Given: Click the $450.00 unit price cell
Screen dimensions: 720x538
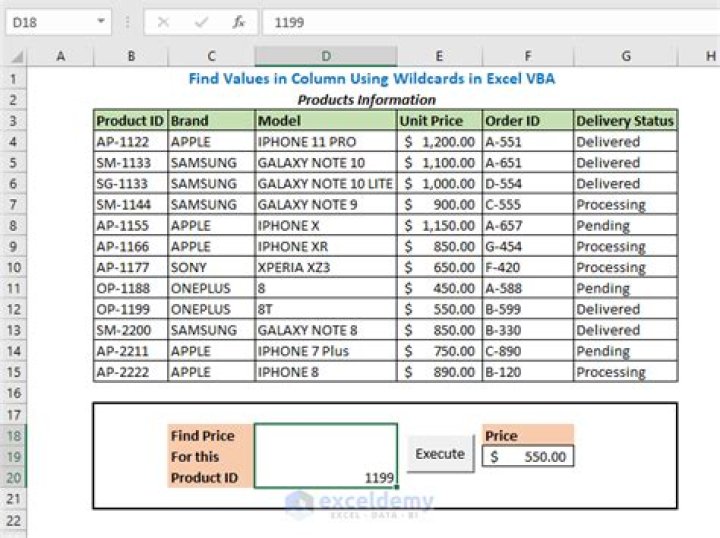Looking at the screenshot, I should click(x=439, y=289).
